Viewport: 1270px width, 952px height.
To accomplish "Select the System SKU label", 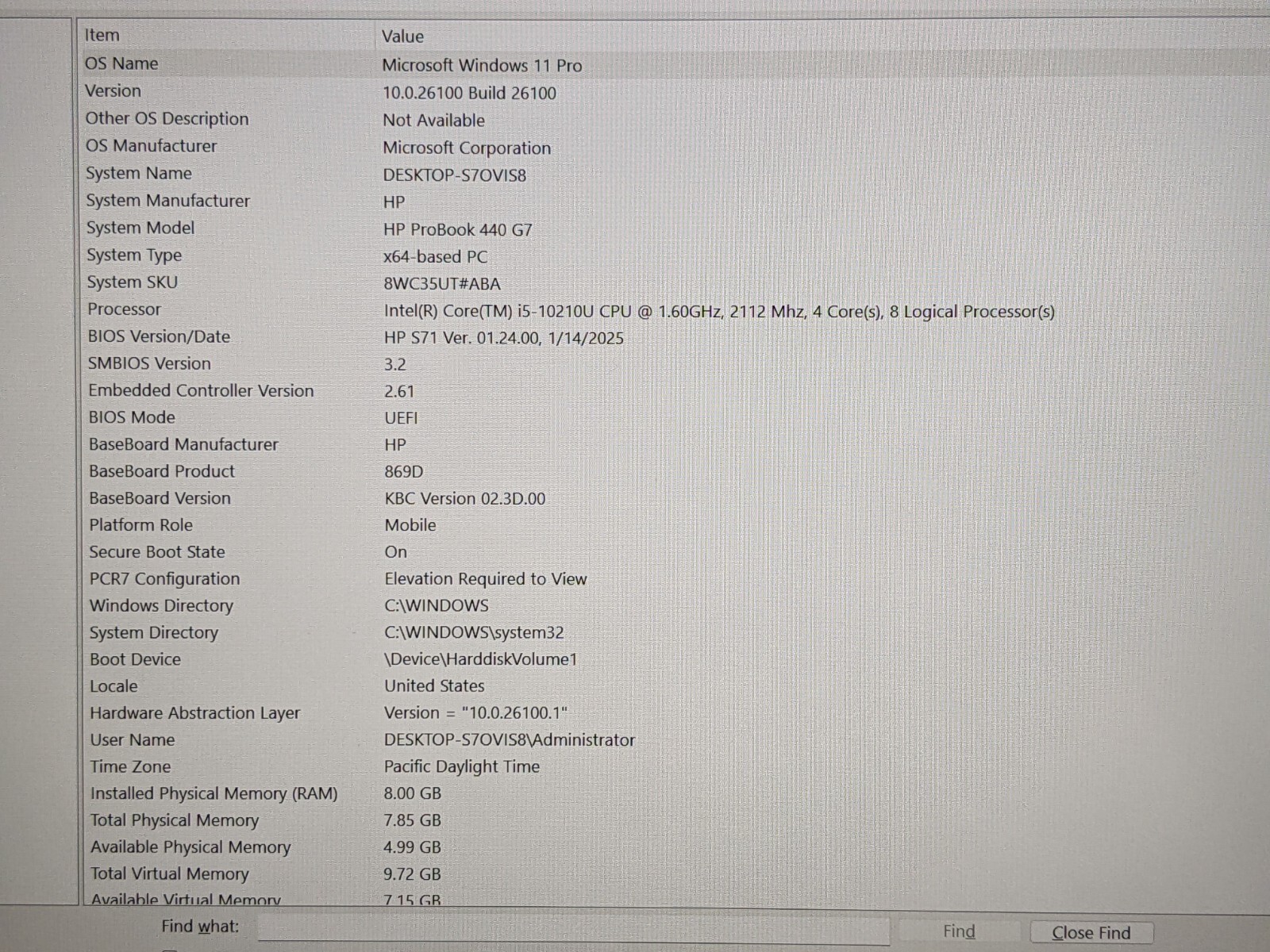I will (132, 282).
